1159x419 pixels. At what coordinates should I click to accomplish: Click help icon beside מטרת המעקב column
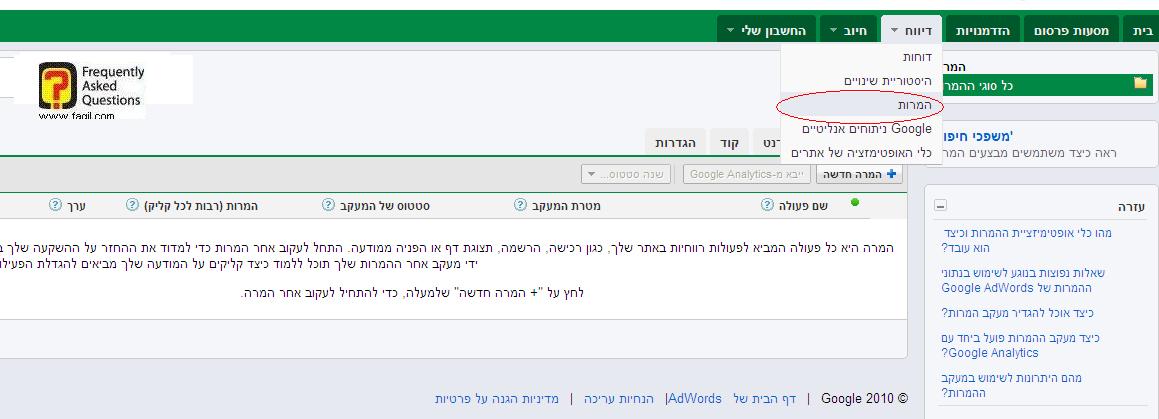point(520,205)
